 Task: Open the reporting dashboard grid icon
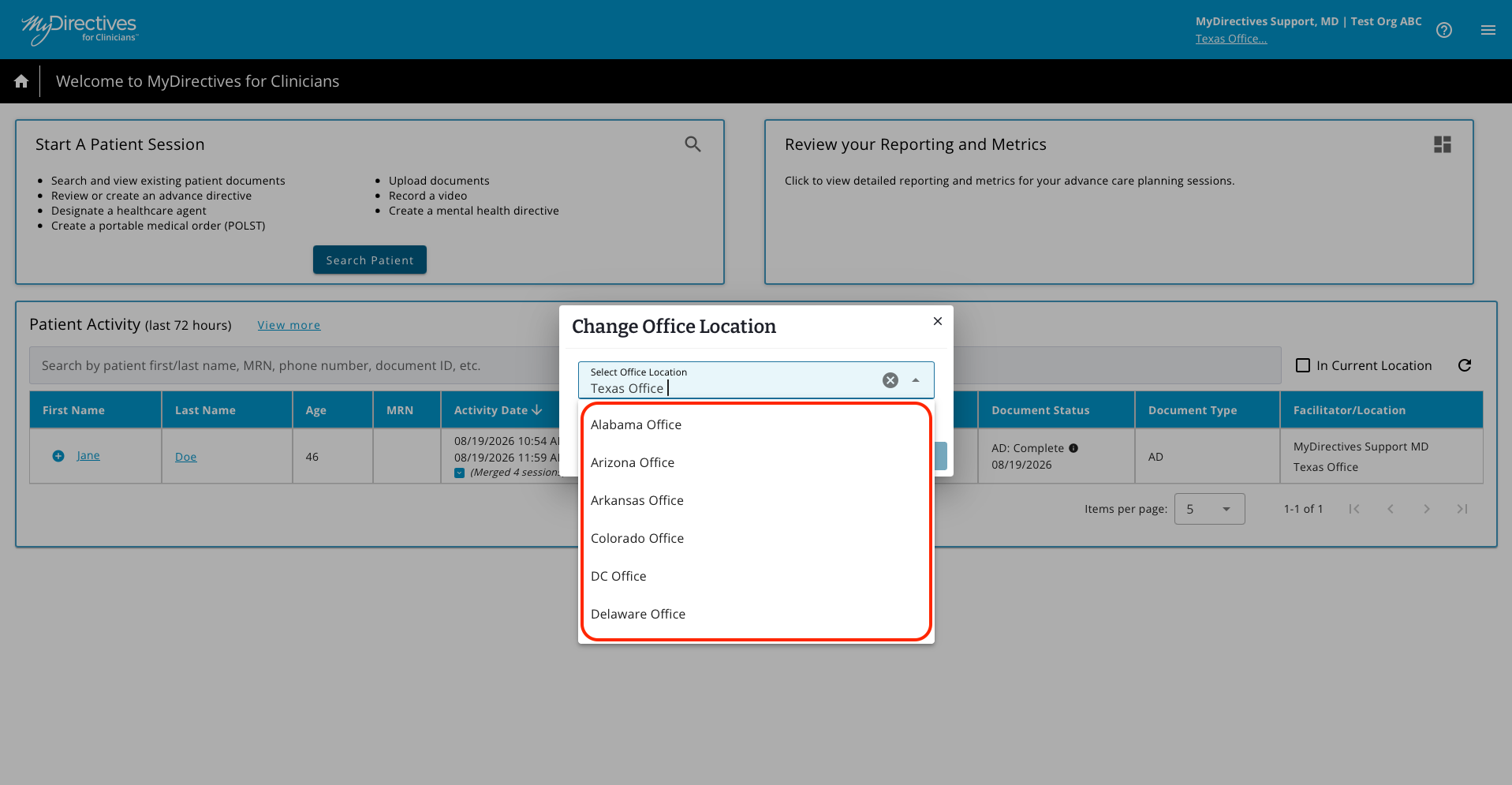click(1443, 144)
